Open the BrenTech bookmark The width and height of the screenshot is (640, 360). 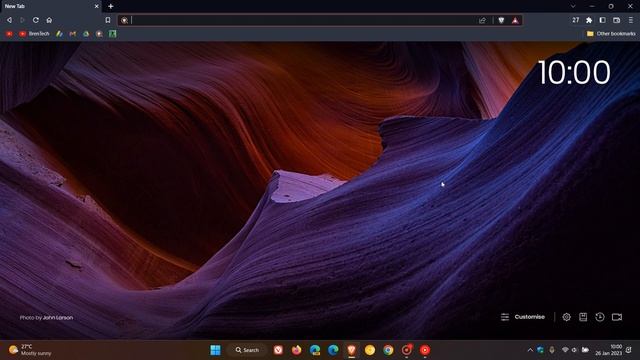34,34
